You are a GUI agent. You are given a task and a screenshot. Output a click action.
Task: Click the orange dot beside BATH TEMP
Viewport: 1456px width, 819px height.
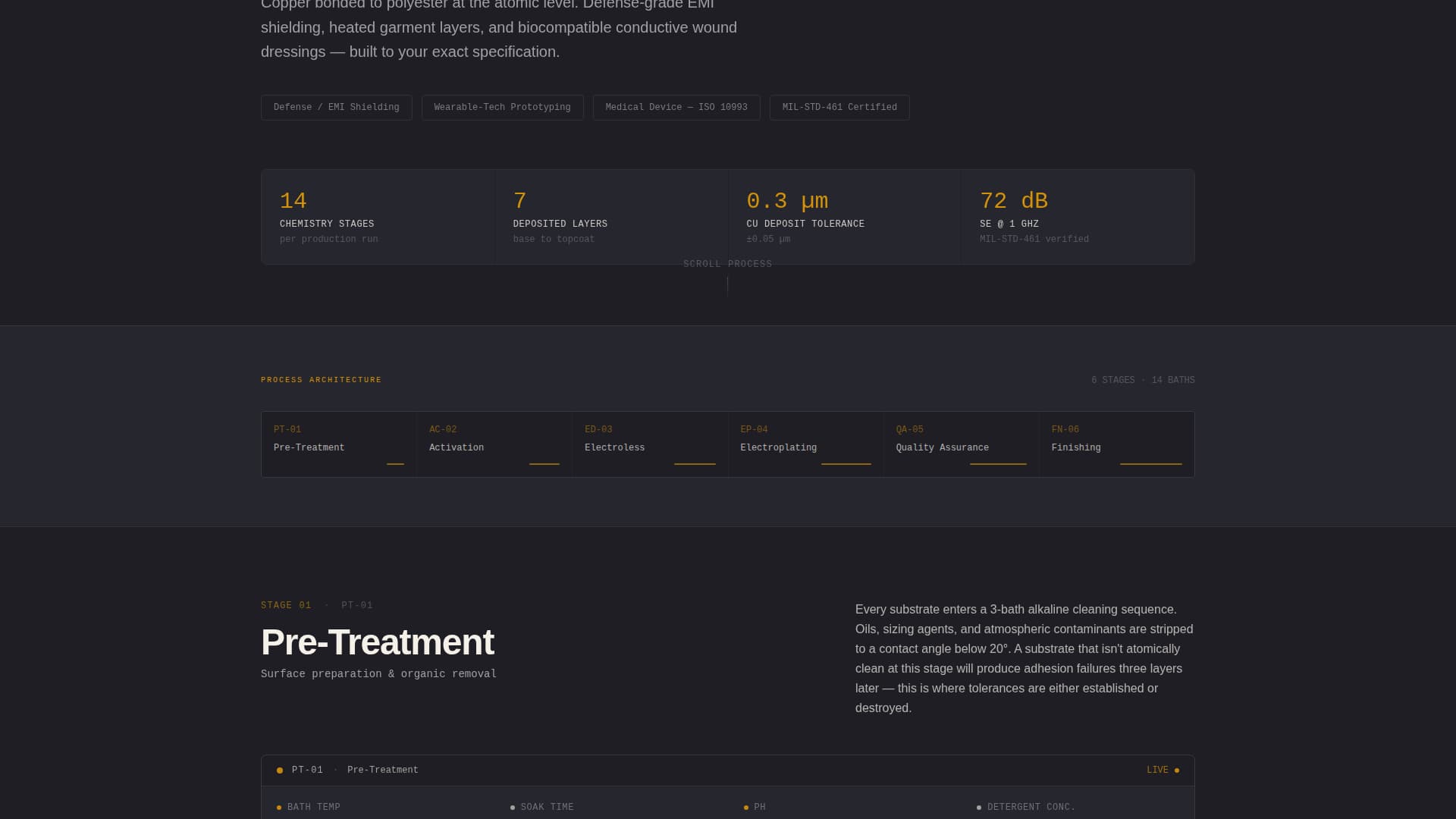280,807
